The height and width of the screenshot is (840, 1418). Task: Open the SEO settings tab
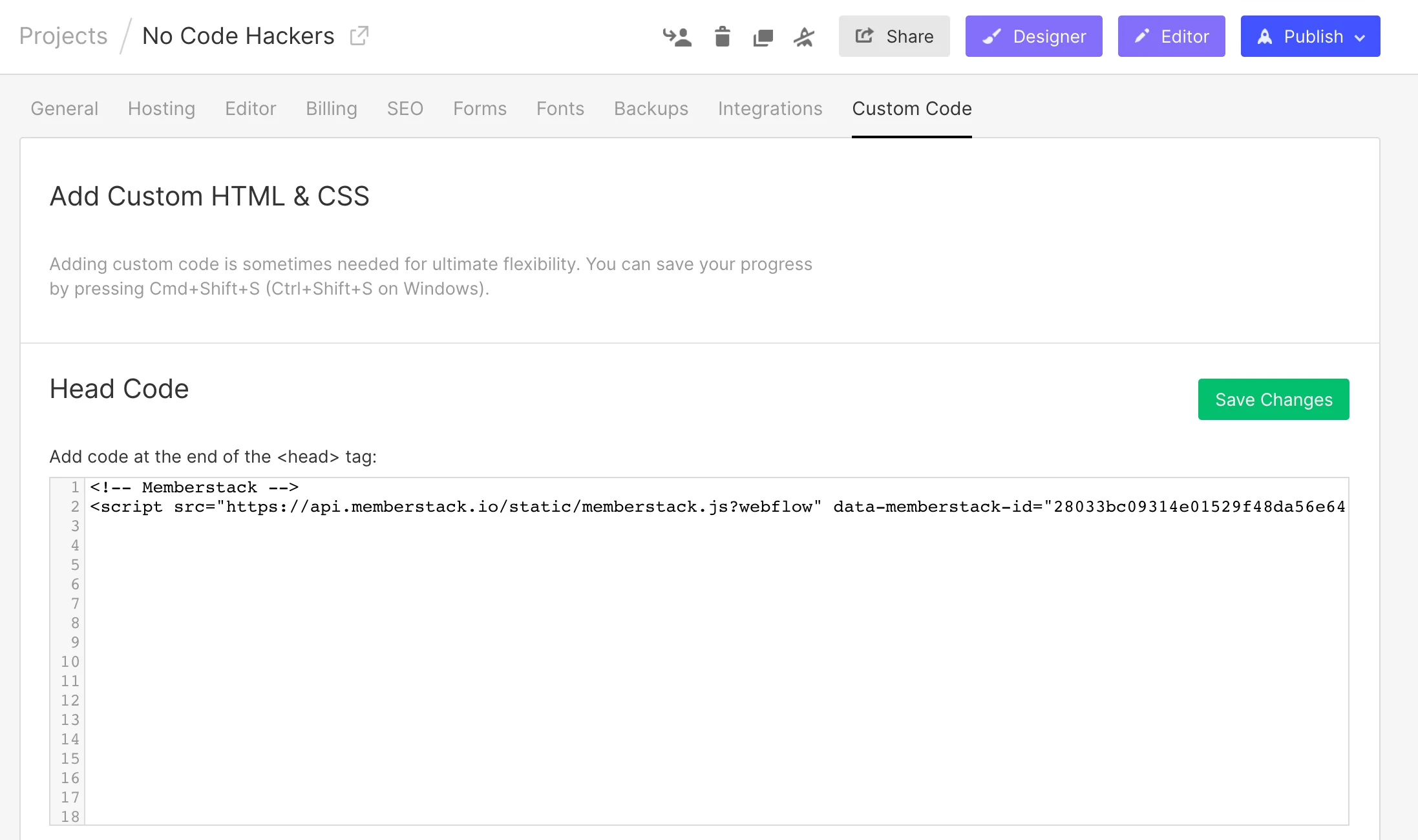pos(405,109)
